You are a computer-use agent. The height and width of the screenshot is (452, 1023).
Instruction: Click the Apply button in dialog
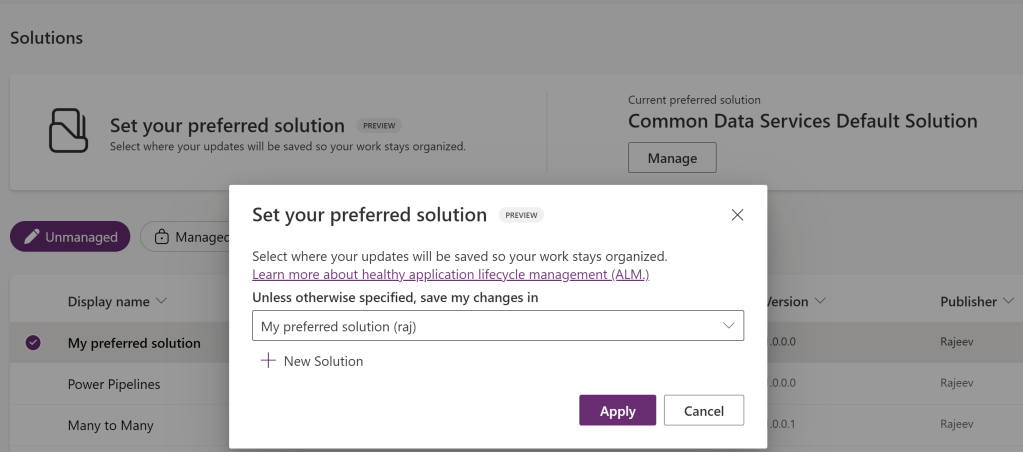coord(617,411)
